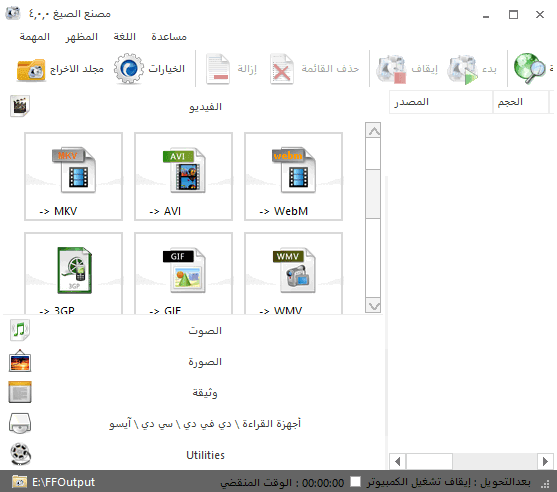Viewport: 557px width, 492px height.
Task: Click the task list scroll left arrow
Action: click(x=398, y=461)
